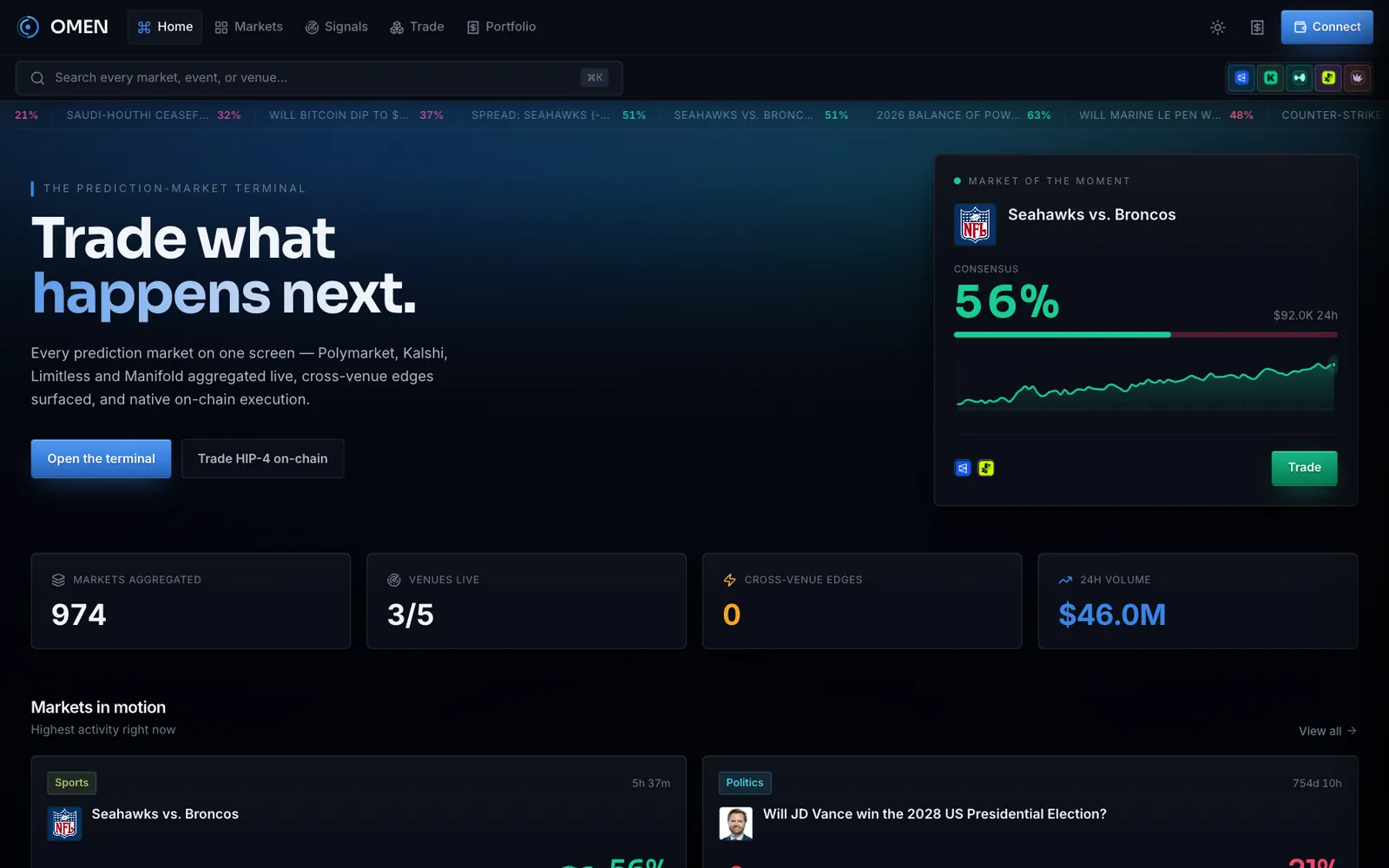1389x868 pixels.
Task: Select the blue Polymarket venue icon in header
Action: (1241, 78)
